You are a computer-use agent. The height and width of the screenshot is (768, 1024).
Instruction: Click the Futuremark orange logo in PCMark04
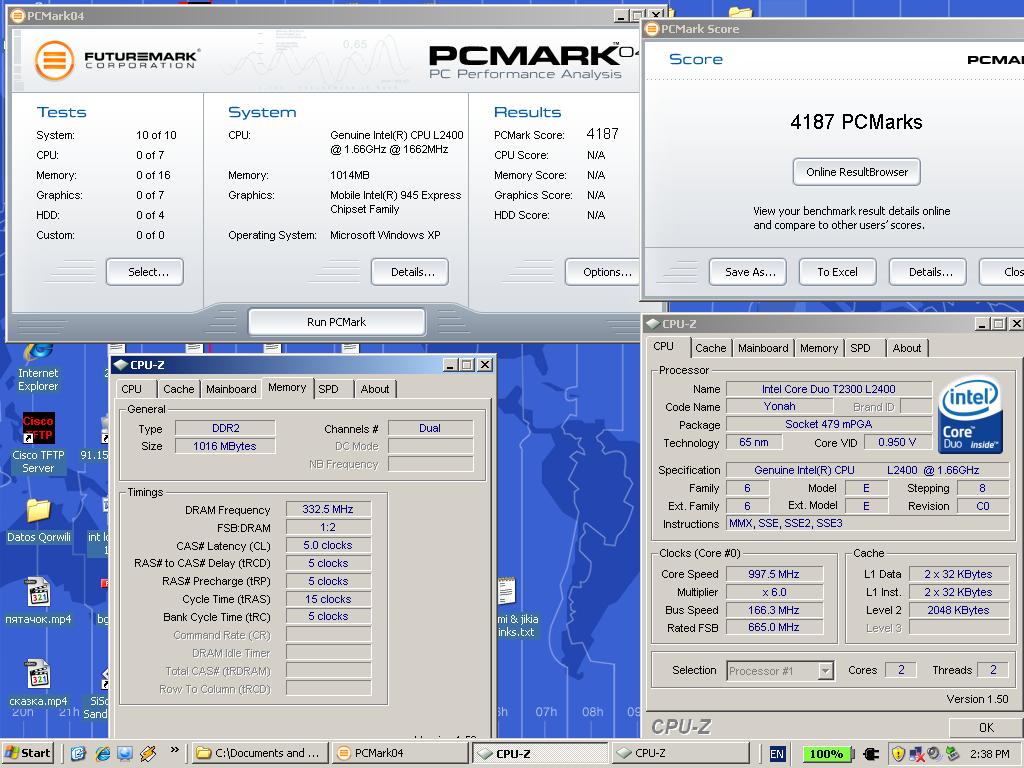pyautogui.click(x=54, y=60)
